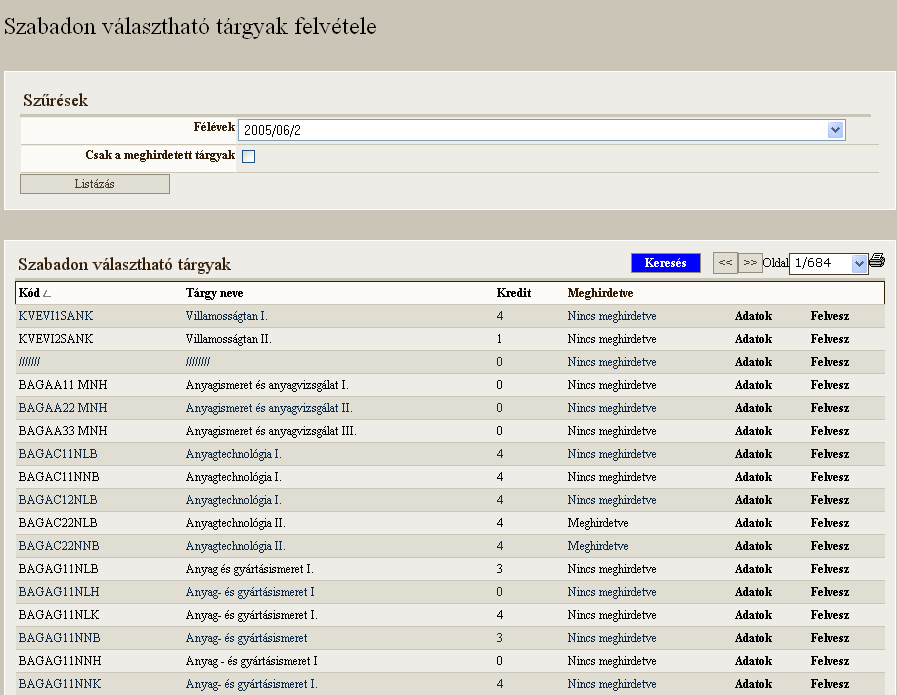Click Felvesz for BAGAG11NNB row

click(x=829, y=638)
